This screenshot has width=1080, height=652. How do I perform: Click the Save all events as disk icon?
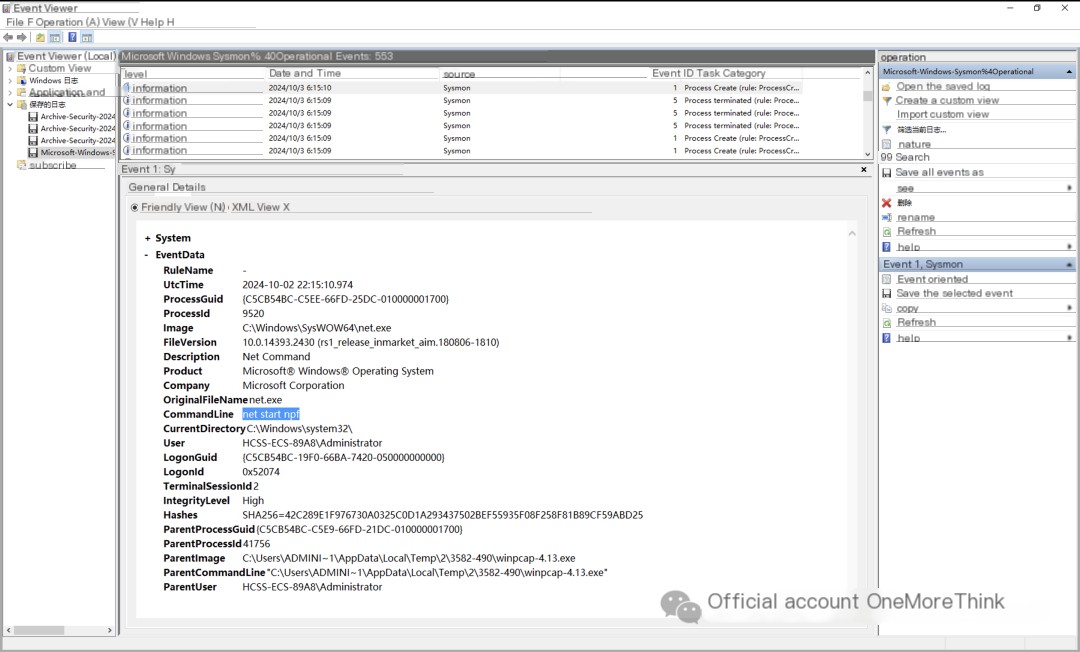click(x=886, y=173)
